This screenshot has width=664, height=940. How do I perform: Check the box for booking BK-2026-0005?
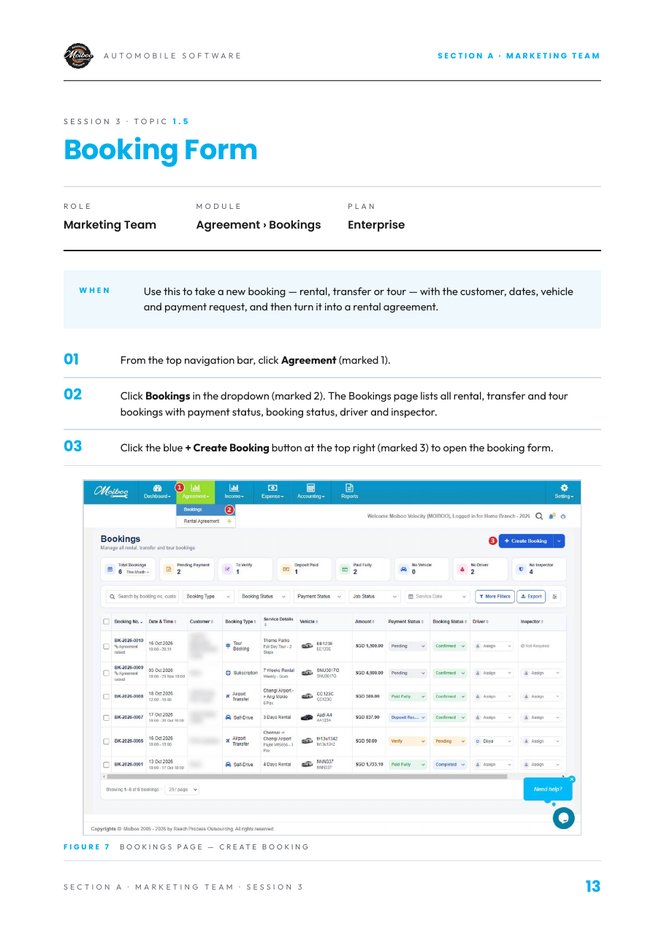tap(106, 741)
